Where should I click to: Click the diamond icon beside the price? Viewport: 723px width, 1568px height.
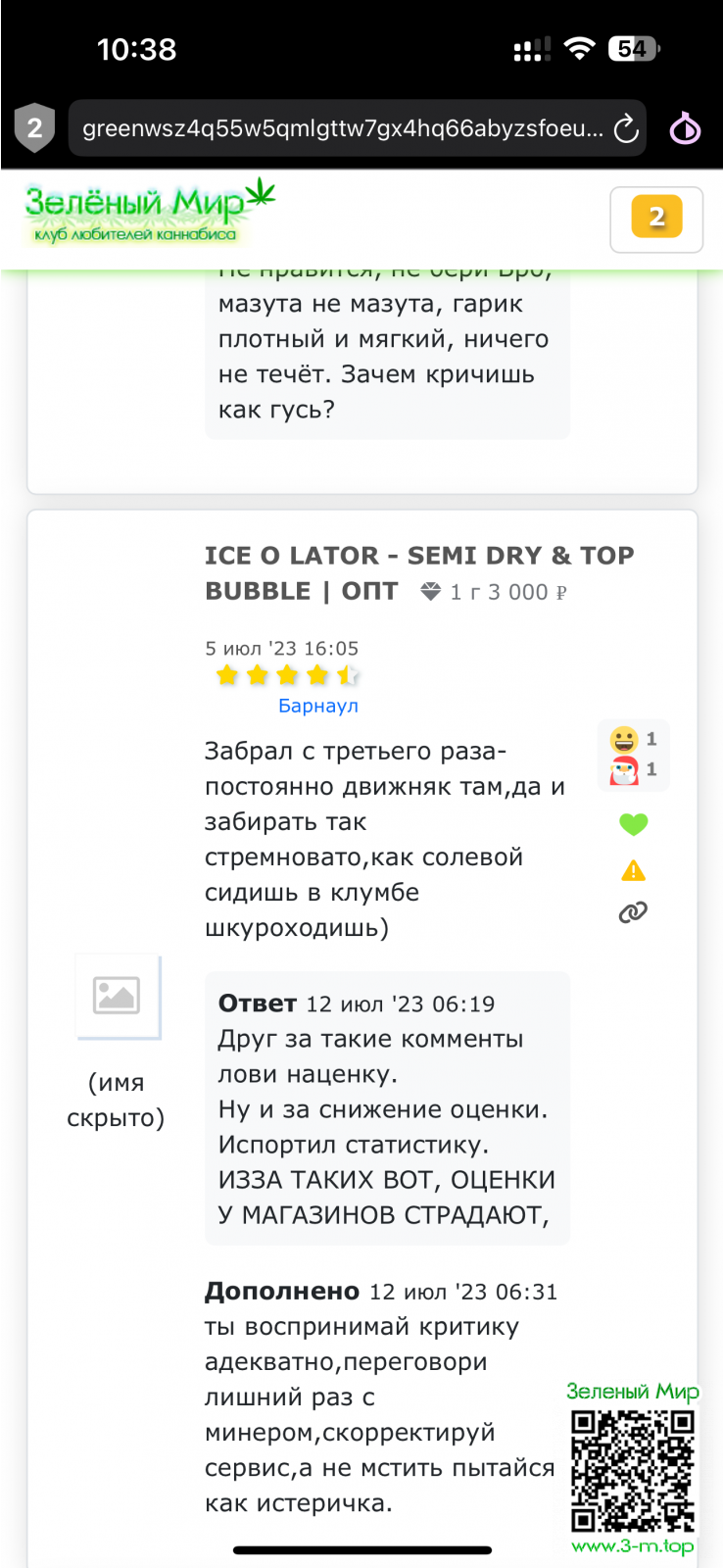pyautogui.click(x=430, y=591)
